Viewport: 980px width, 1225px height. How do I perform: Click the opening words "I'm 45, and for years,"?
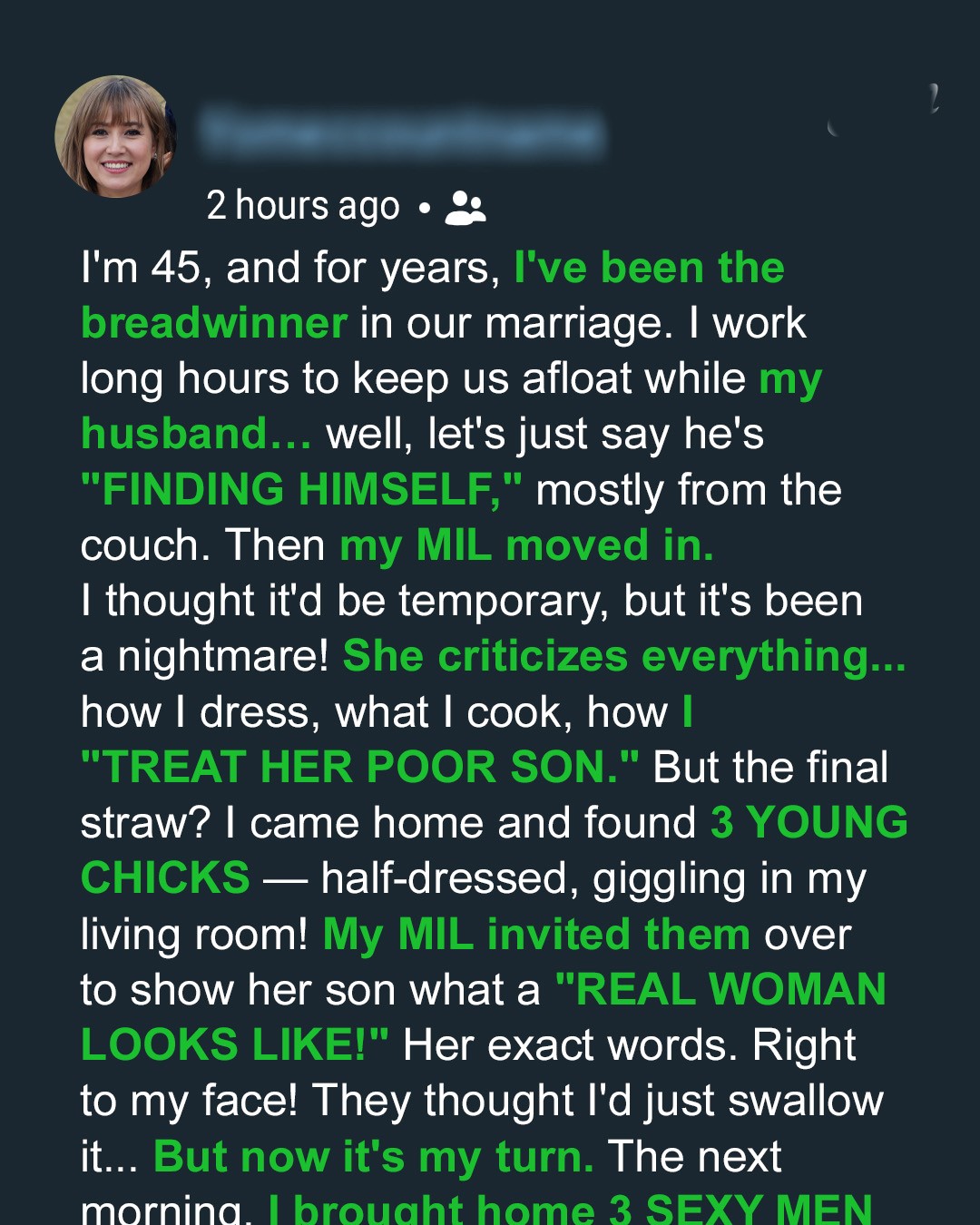290,269
